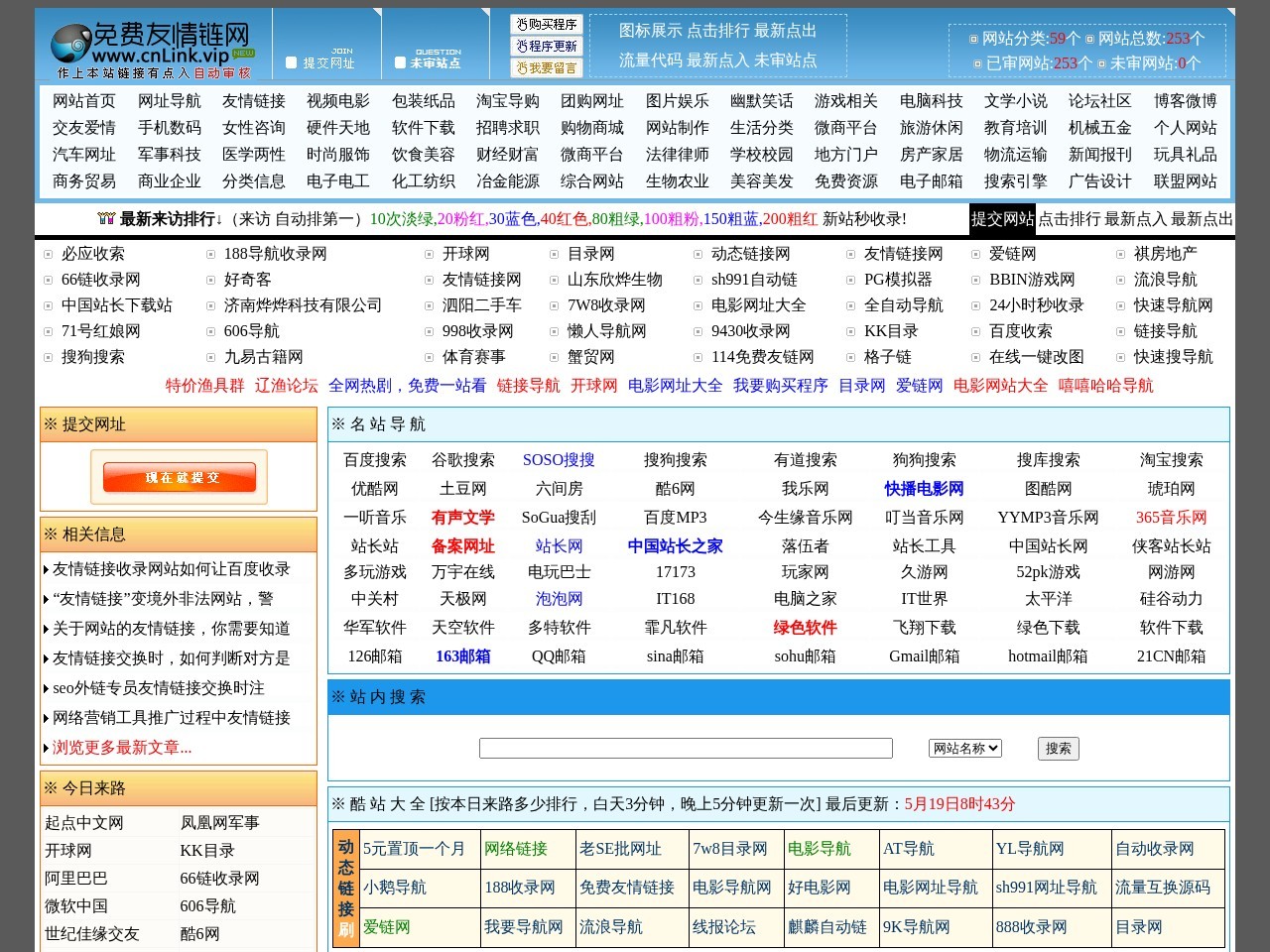Click the 我要留言 button
The image size is (1270, 952).
point(546,67)
